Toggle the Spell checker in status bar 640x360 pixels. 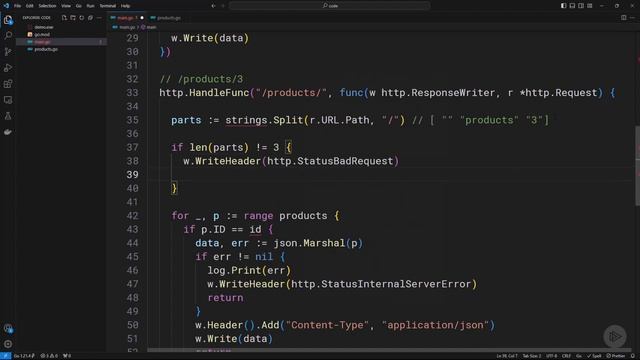(x=594, y=356)
